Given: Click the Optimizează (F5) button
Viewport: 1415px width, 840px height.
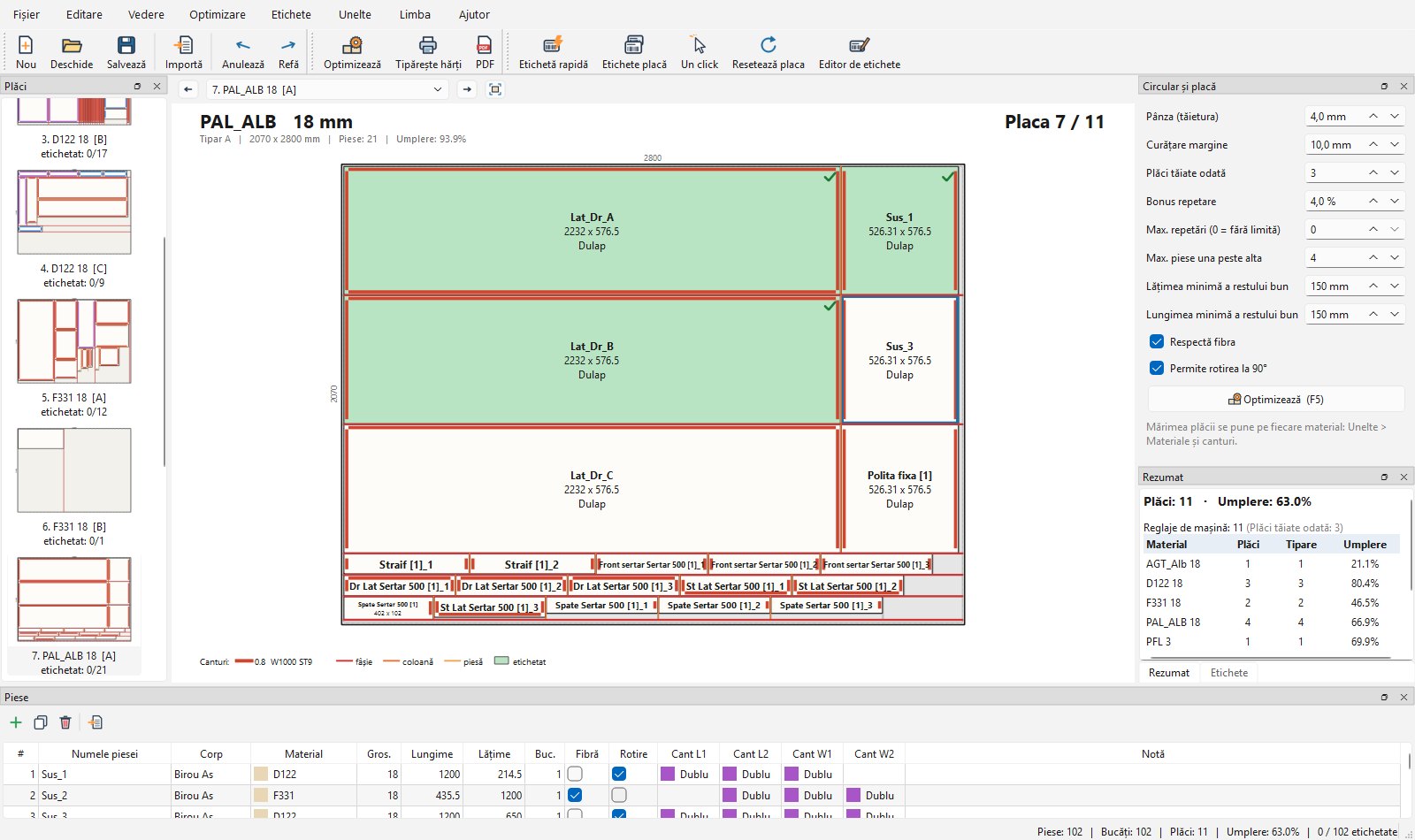Looking at the screenshot, I should [x=1276, y=399].
